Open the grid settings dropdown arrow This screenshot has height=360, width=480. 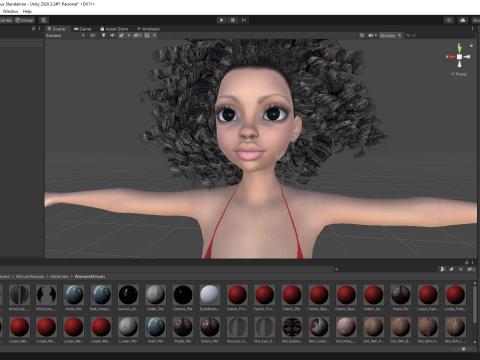(154, 35)
